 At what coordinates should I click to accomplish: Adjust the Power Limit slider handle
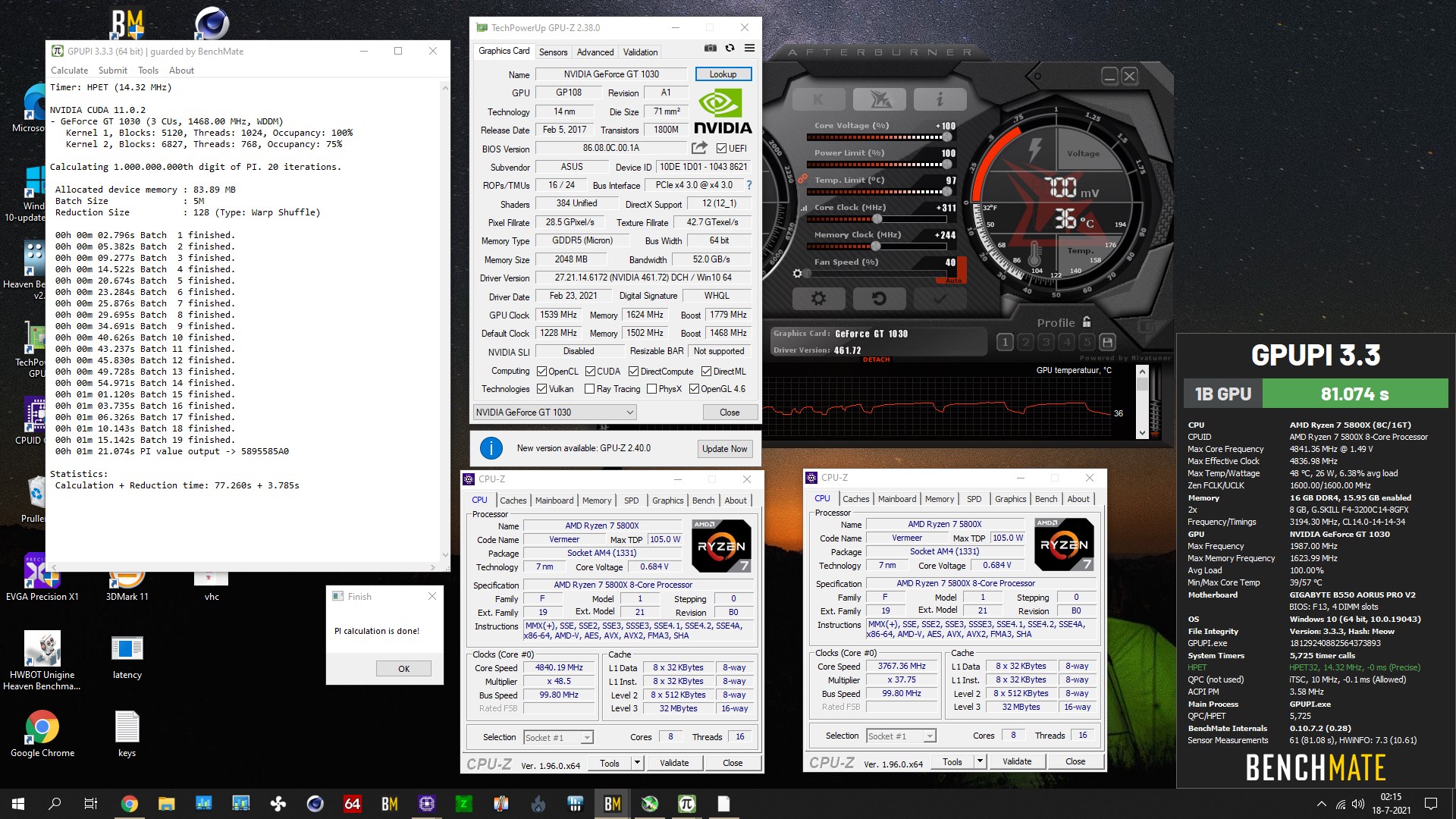tap(948, 165)
